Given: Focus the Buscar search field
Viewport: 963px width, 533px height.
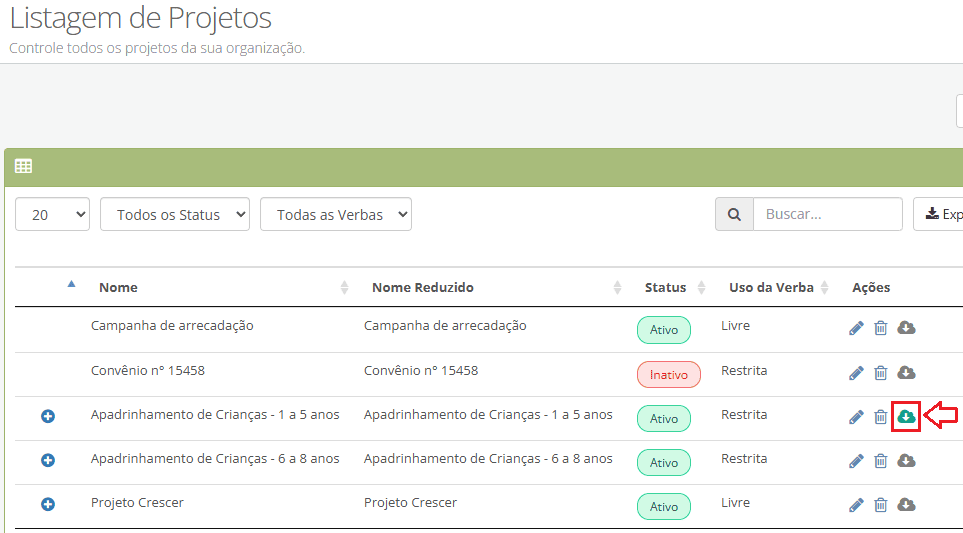Looking at the screenshot, I should [x=827, y=214].
